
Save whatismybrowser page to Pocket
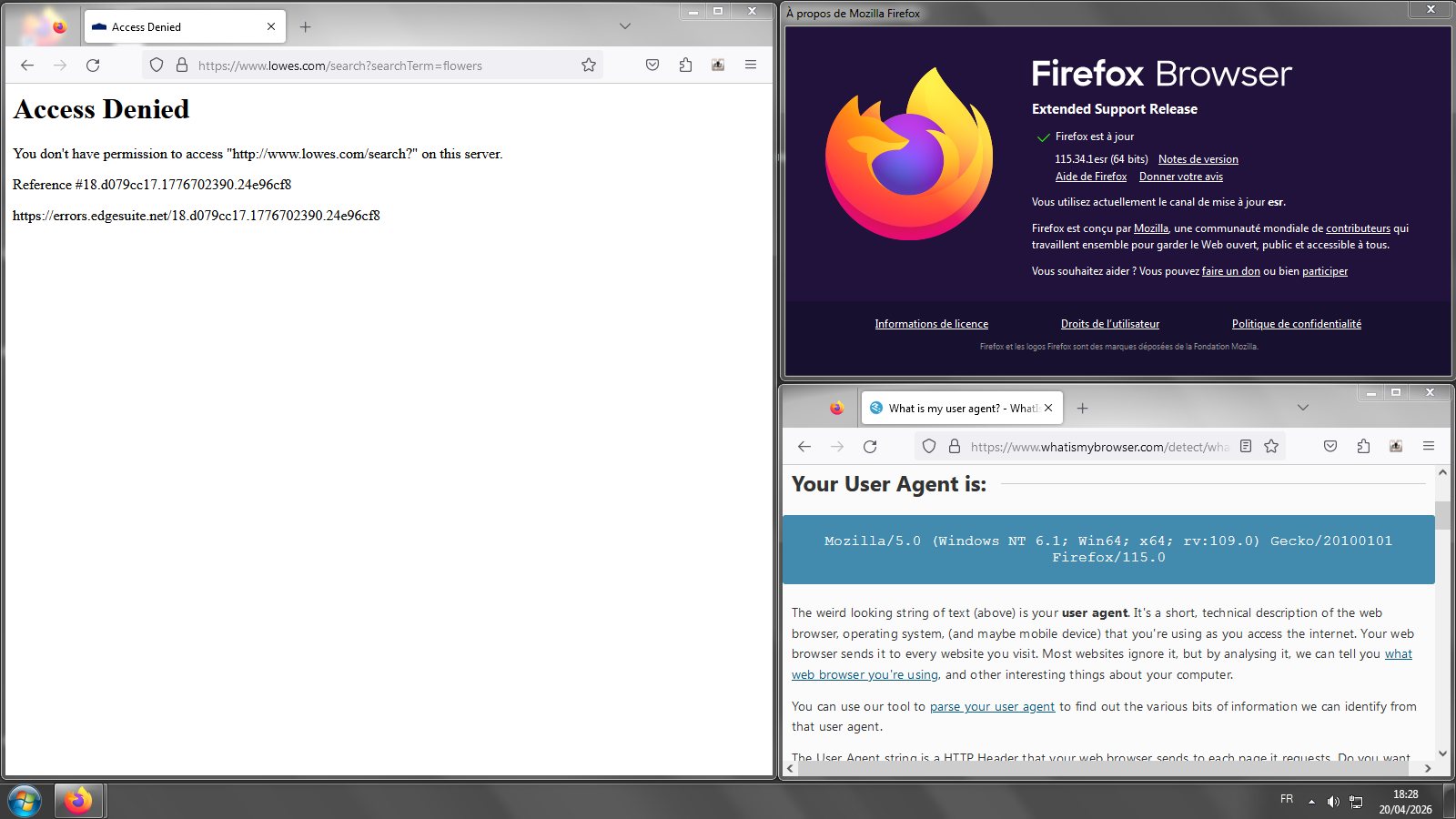1330,447
